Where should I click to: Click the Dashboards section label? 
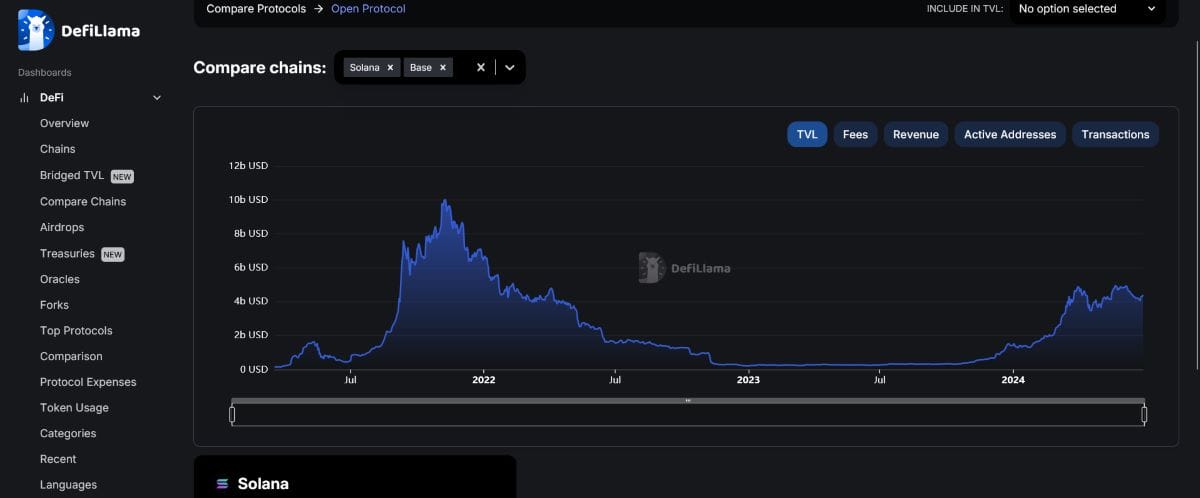point(45,73)
